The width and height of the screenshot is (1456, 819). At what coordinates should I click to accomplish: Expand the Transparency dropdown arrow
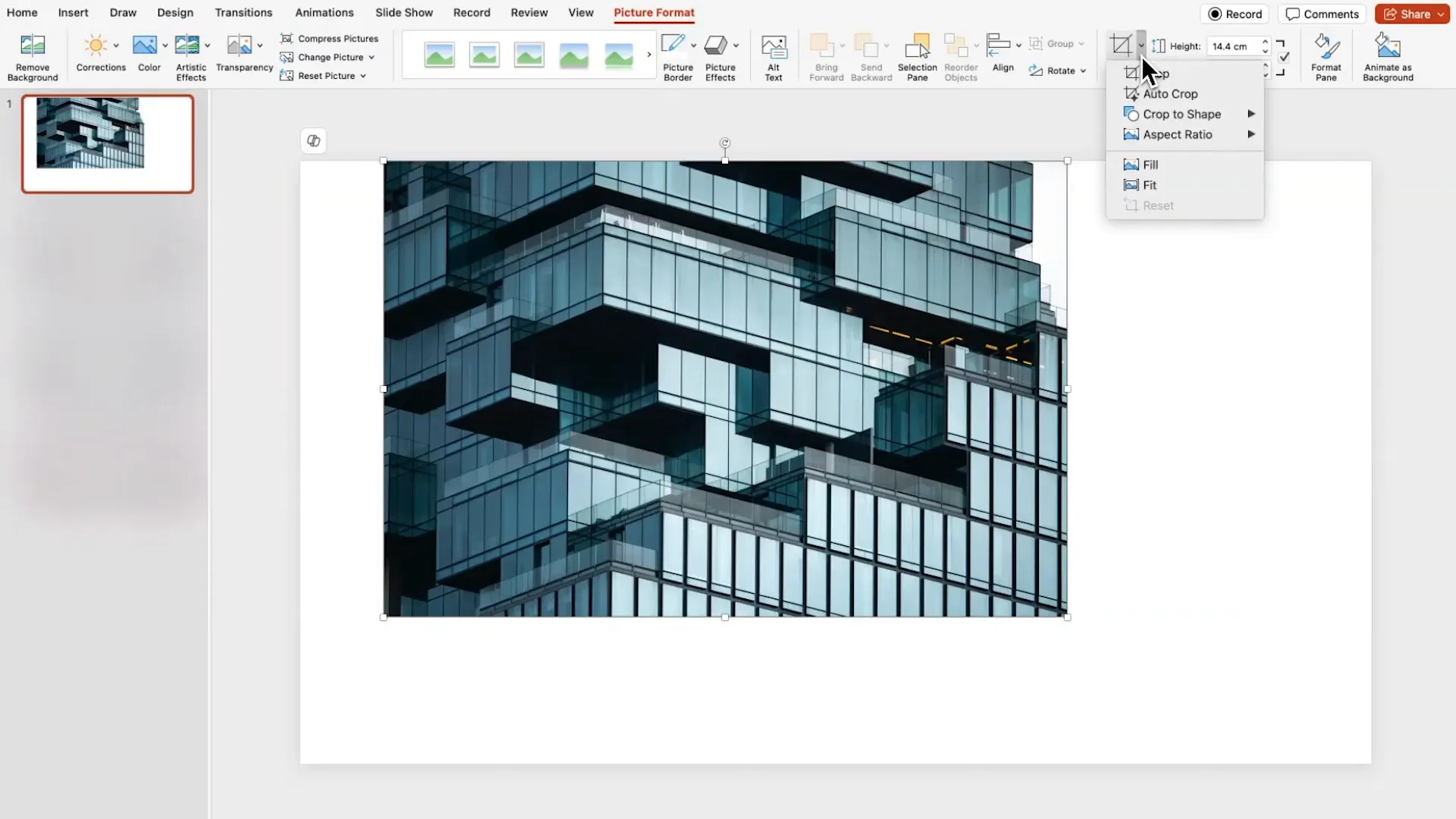tap(260, 45)
